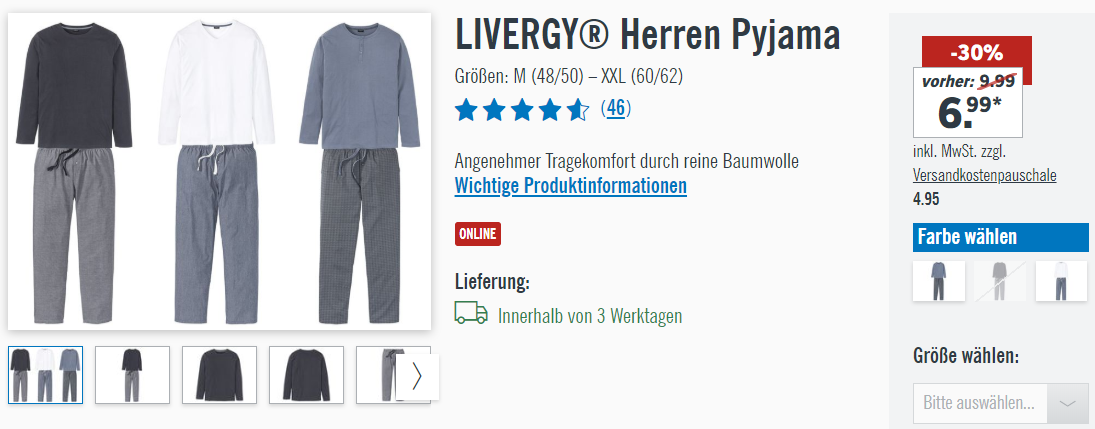Image resolution: width=1095 pixels, height=429 pixels.
Task: Select third thumbnail showing dark top
Action: pos(219,375)
